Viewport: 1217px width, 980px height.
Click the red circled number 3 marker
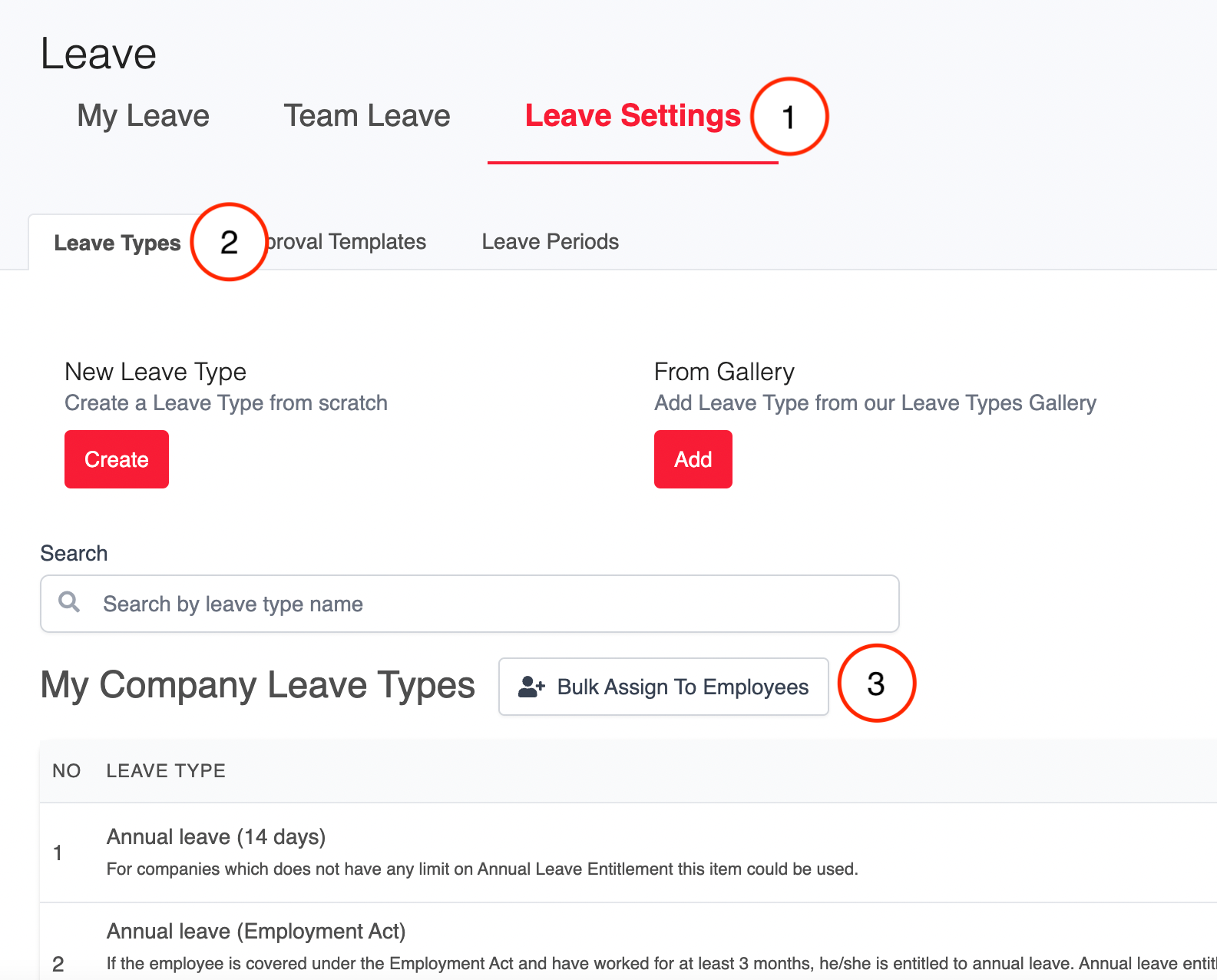pyautogui.click(x=876, y=684)
